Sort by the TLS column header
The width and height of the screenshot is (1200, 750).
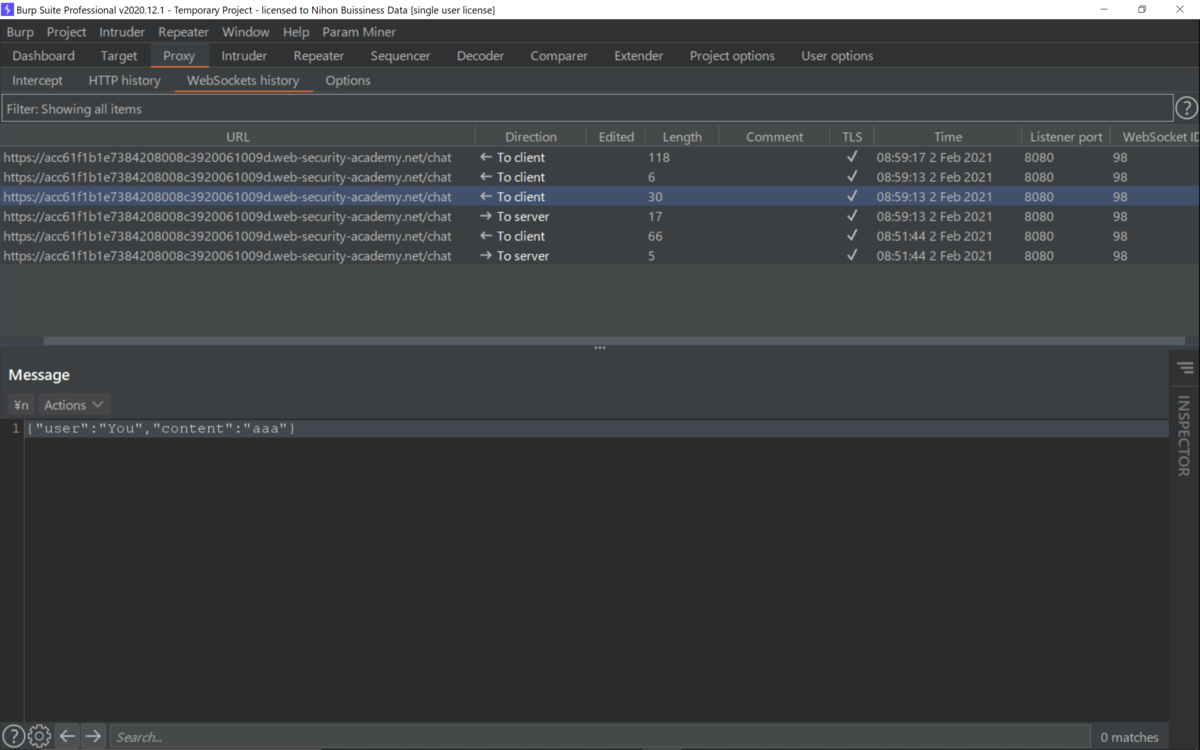pyautogui.click(x=852, y=137)
